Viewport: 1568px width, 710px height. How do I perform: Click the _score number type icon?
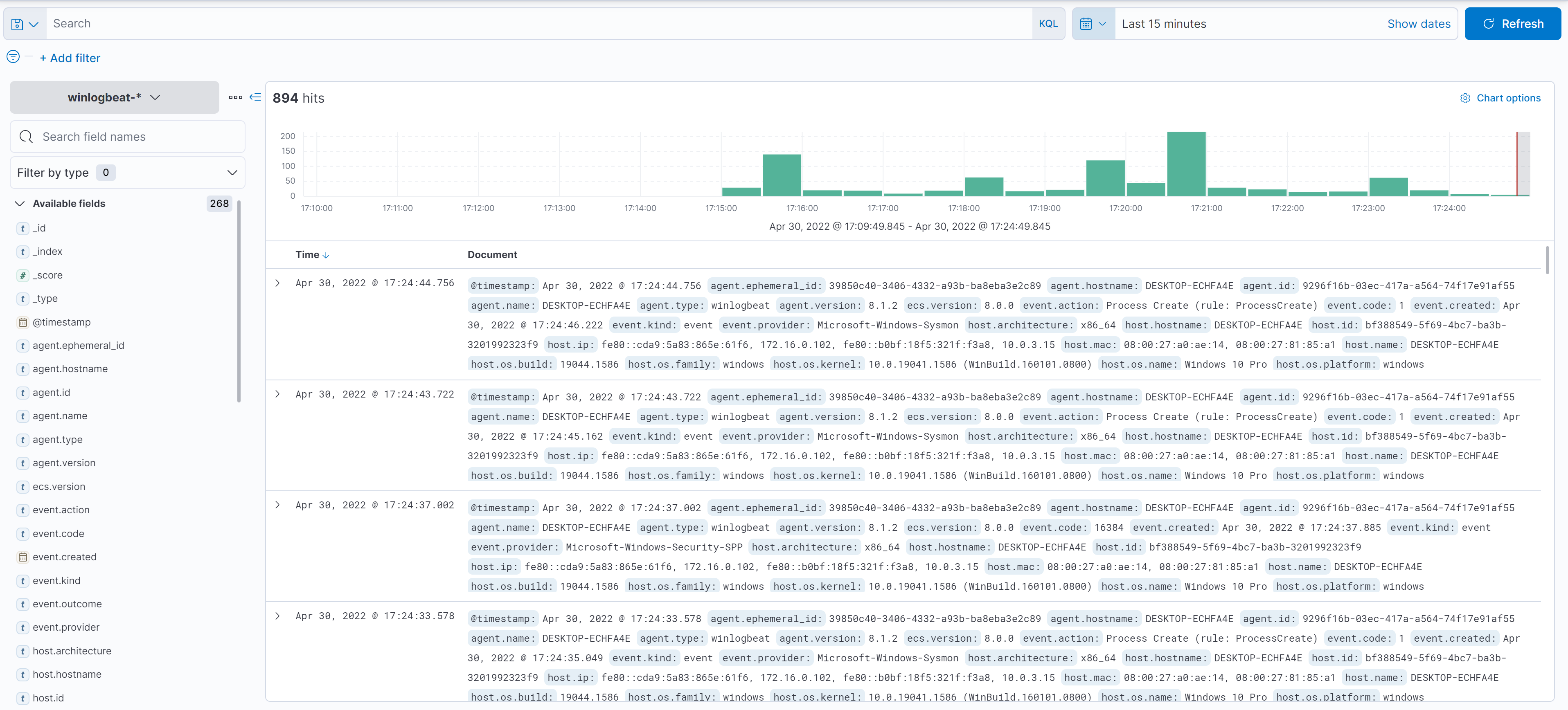pos(23,276)
